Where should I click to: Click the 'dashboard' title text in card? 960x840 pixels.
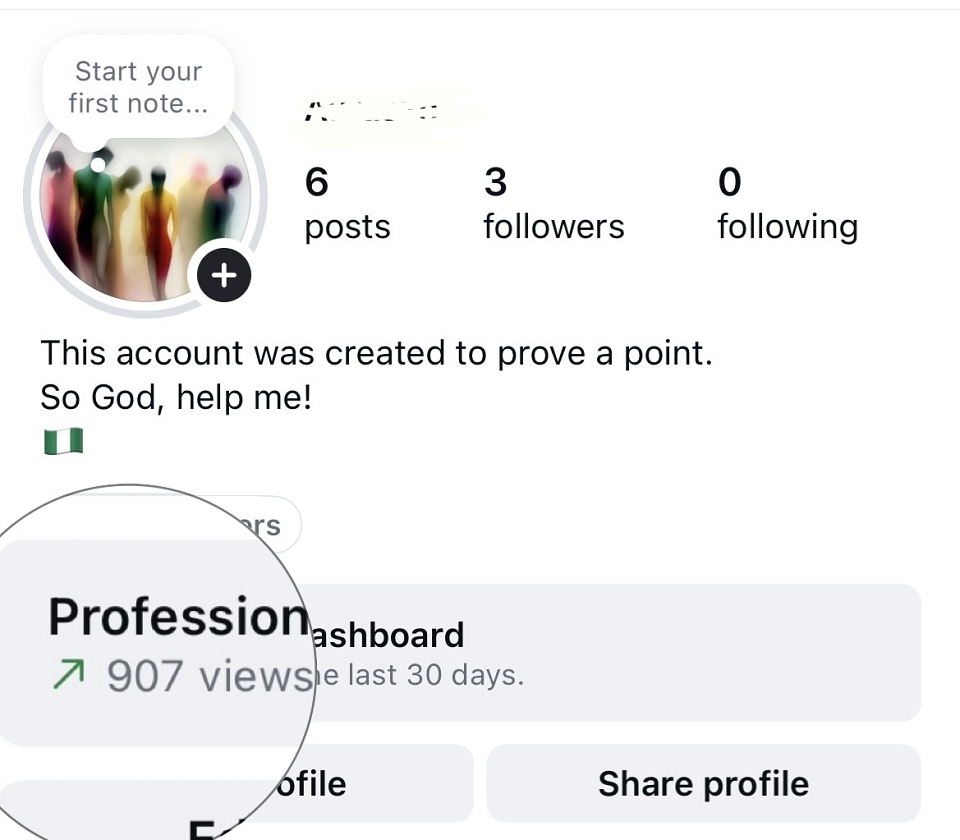coord(388,635)
